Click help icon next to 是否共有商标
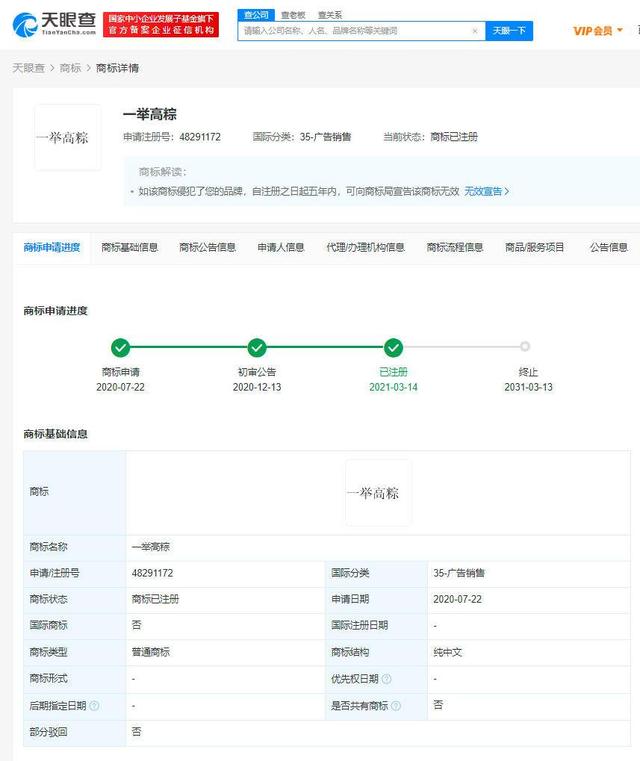The image size is (640, 761). [x=396, y=706]
